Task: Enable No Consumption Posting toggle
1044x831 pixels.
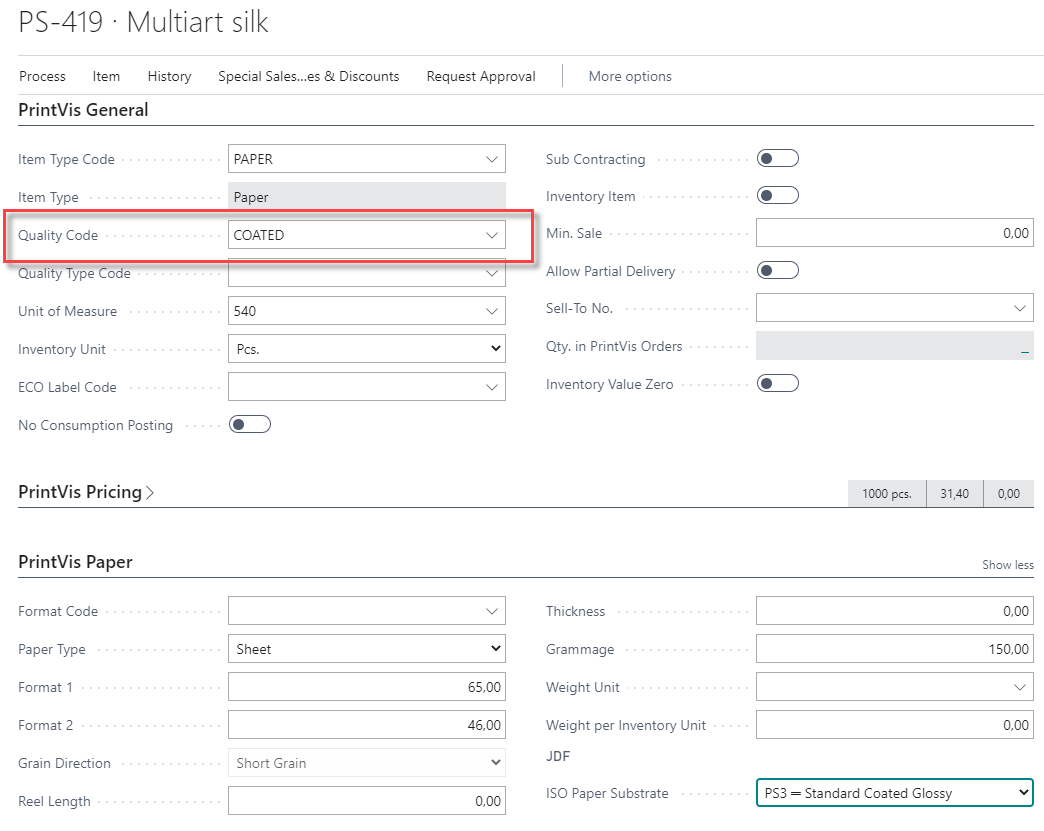Action: click(x=250, y=425)
